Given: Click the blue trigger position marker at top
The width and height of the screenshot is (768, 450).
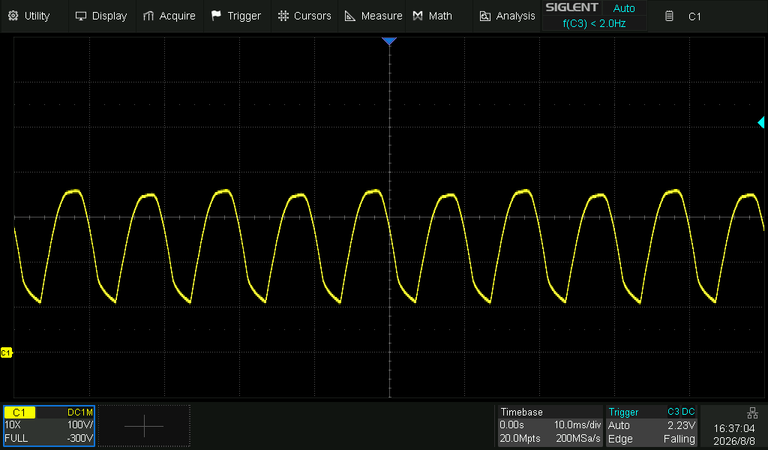Looking at the screenshot, I should point(389,41).
